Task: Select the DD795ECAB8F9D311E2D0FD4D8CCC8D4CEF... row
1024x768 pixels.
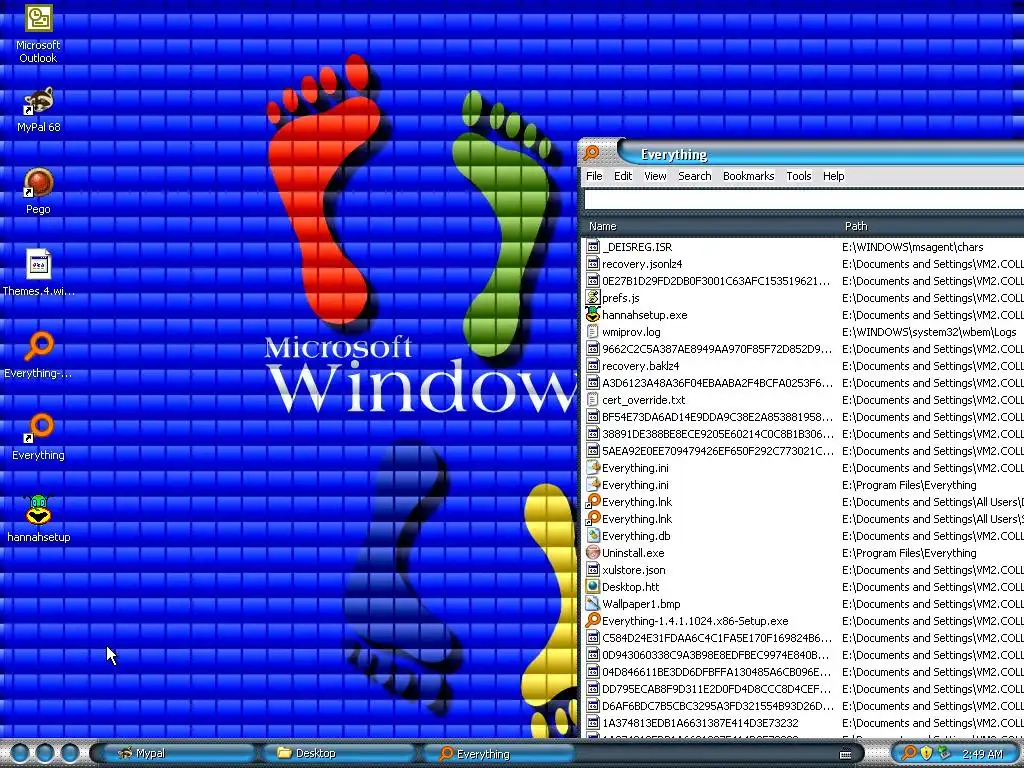Action: (x=803, y=688)
